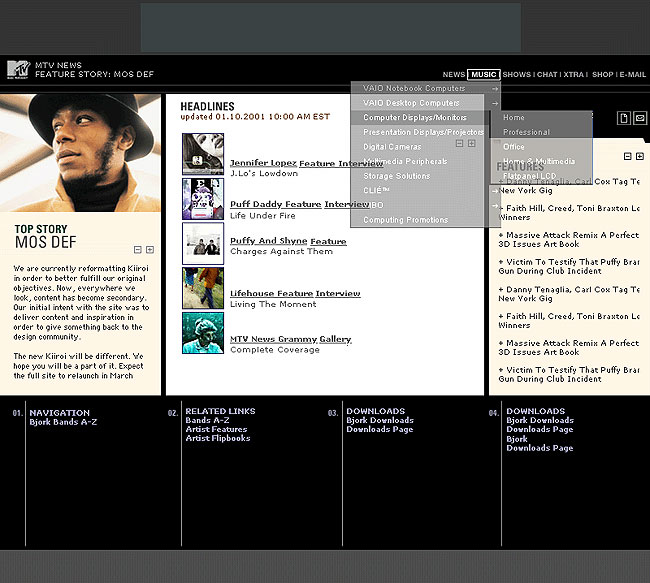Expand VAIO Desktop Computers submenu arrow

[x=494, y=103]
